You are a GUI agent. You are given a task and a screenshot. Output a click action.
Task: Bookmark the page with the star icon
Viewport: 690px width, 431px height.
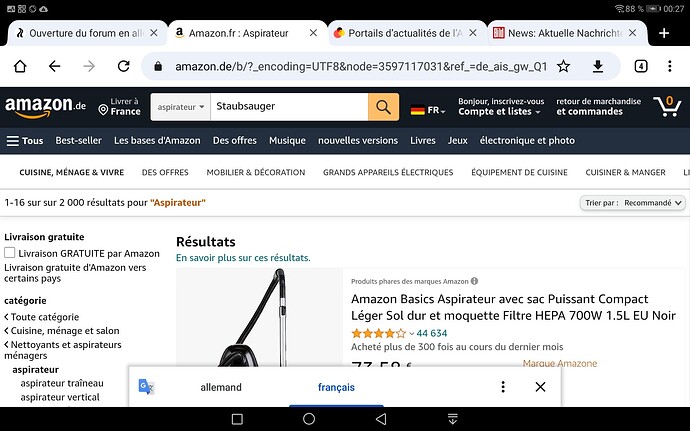pyautogui.click(x=564, y=67)
